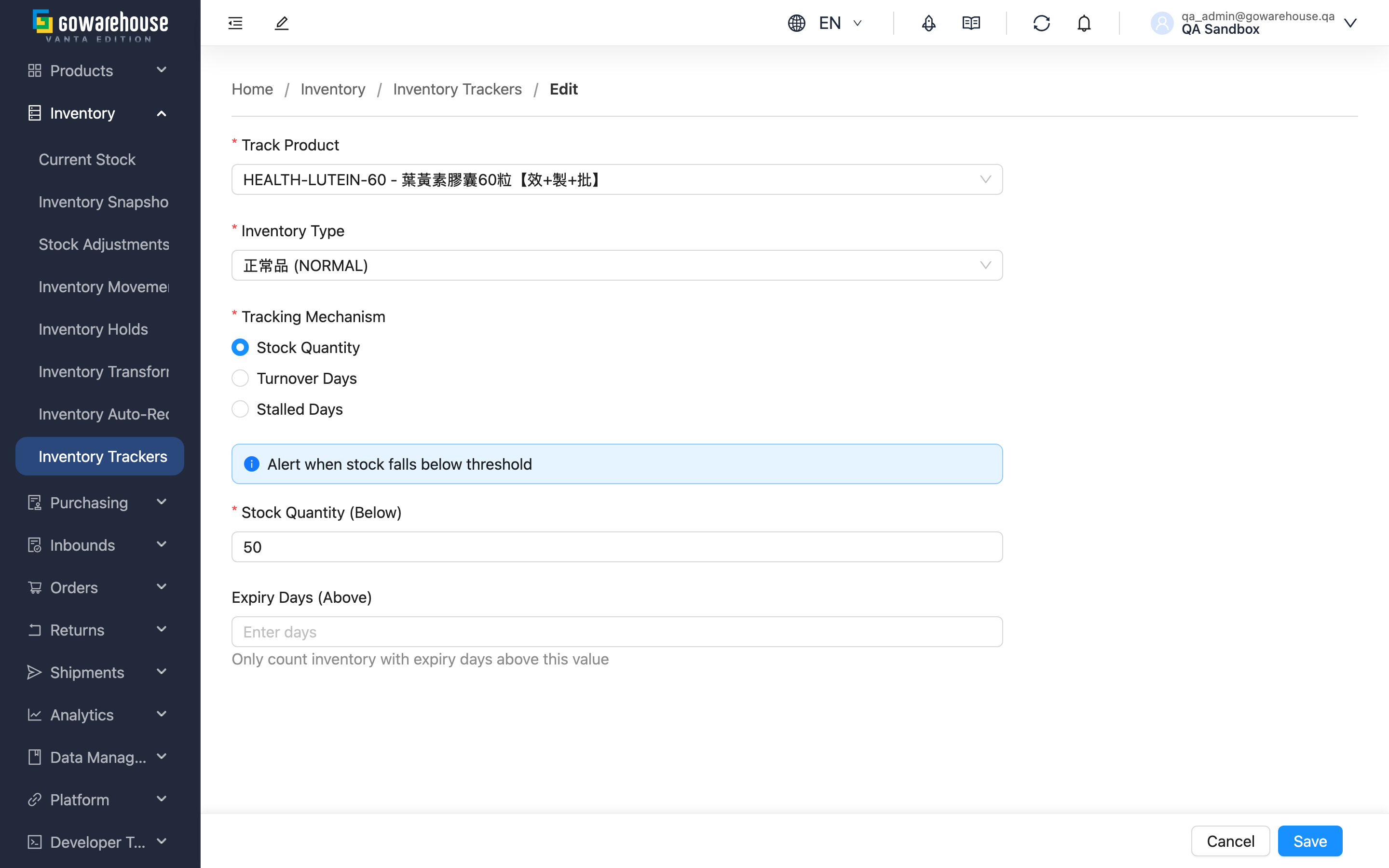Click the Products grid icon

34,70
